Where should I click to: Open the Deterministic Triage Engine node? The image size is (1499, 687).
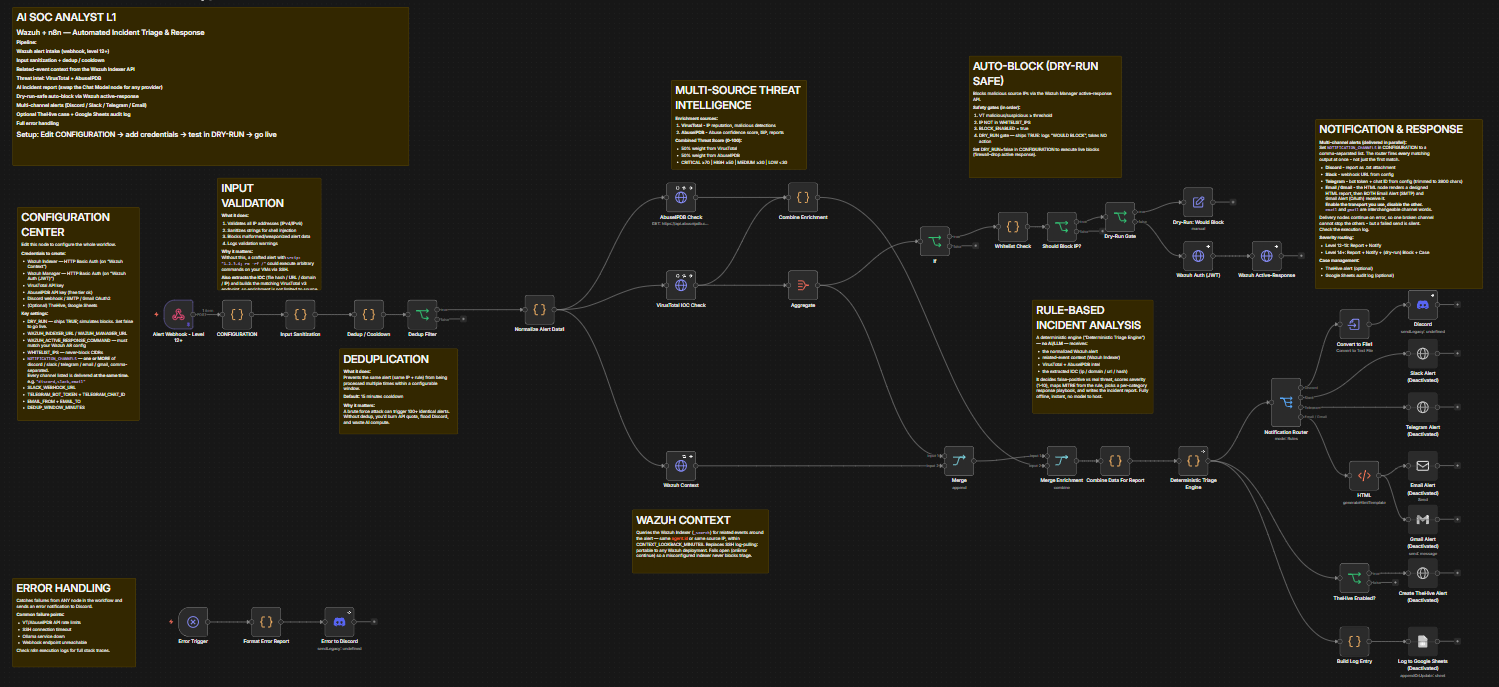(x=1192, y=460)
